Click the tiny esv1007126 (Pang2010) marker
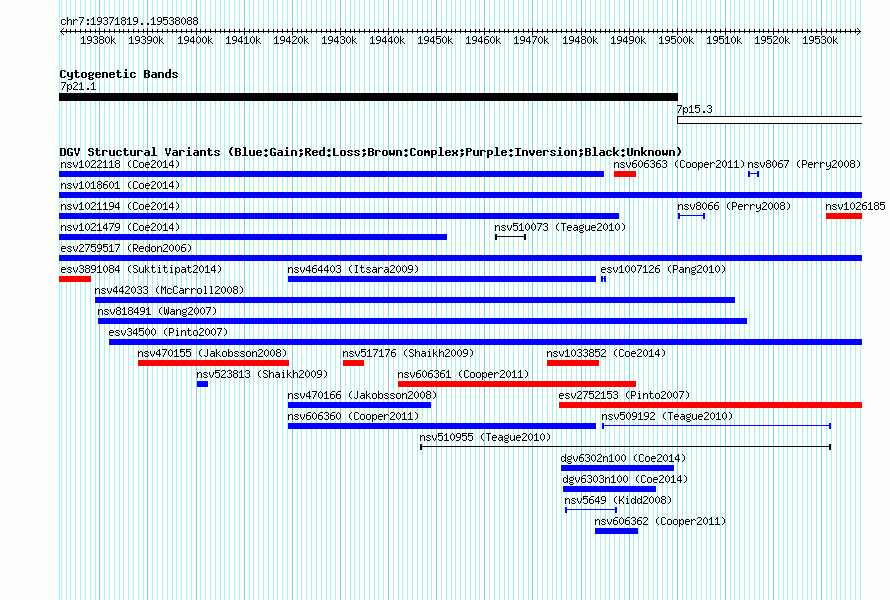The width and height of the screenshot is (890, 600). [x=603, y=279]
